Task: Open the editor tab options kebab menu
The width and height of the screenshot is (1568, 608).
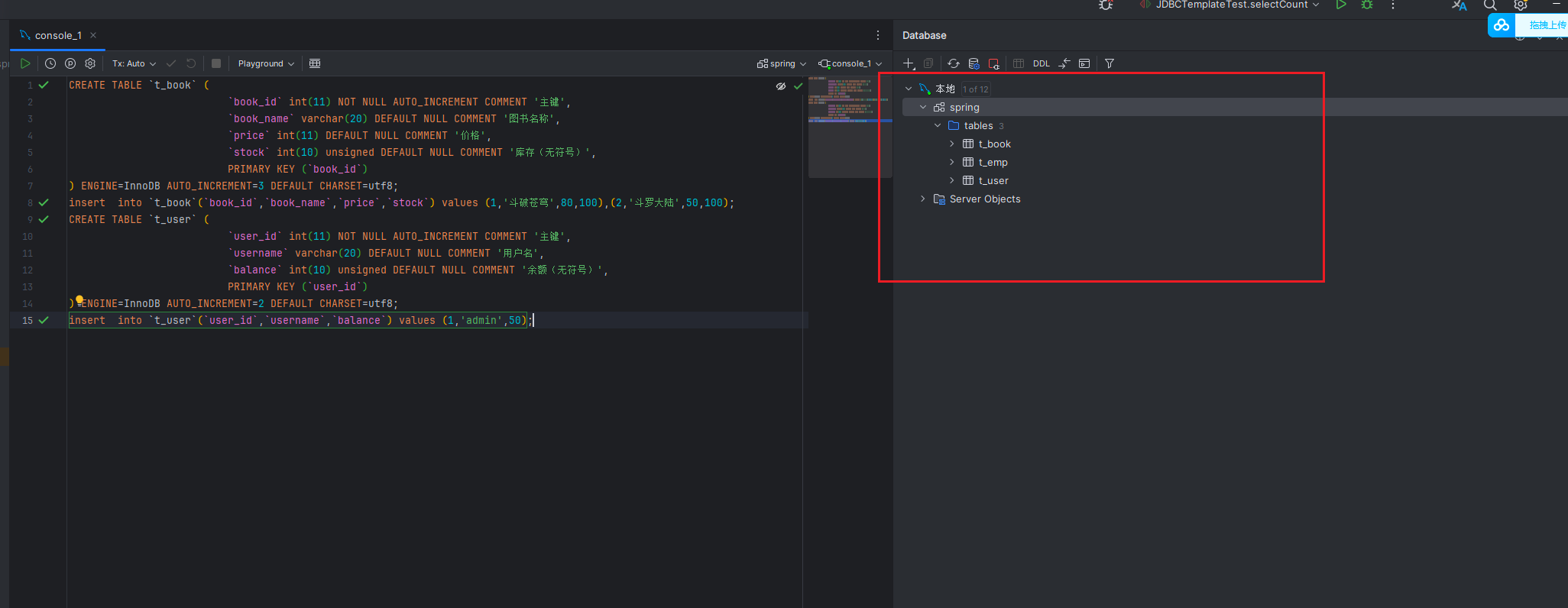Action: pyautogui.click(x=877, y=35)
